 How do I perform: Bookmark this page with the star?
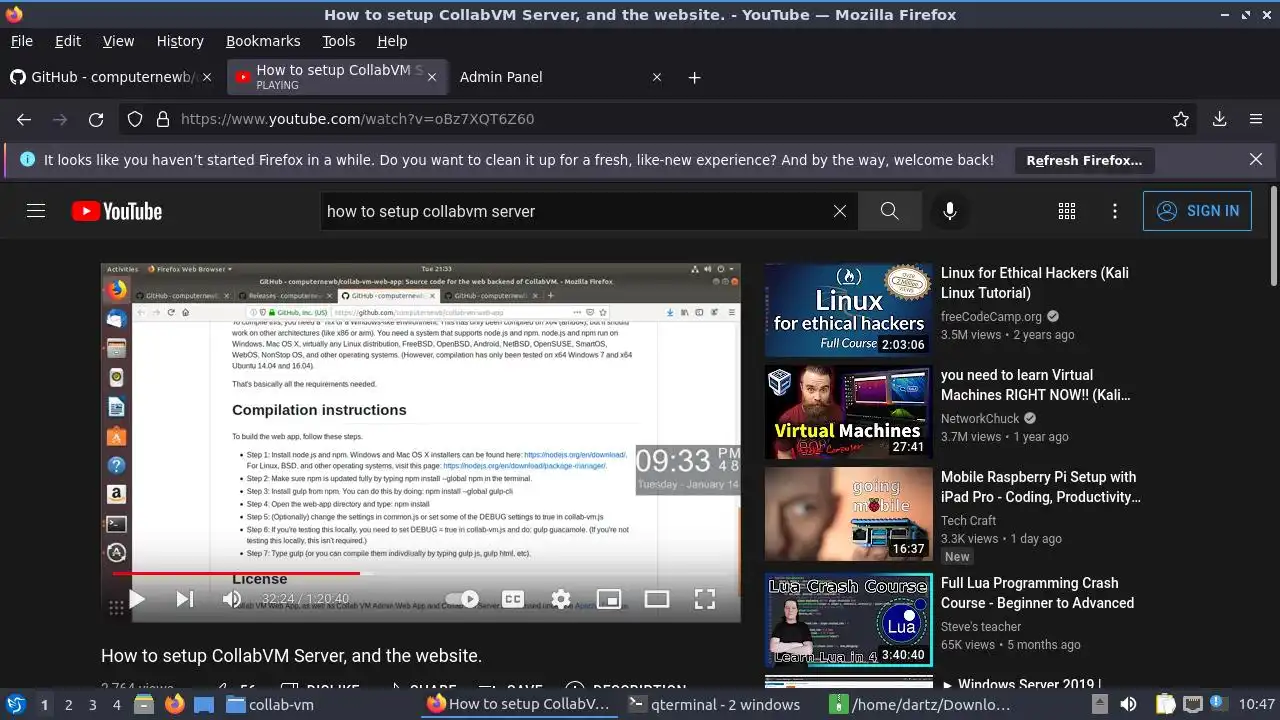tap(1181, 119)
